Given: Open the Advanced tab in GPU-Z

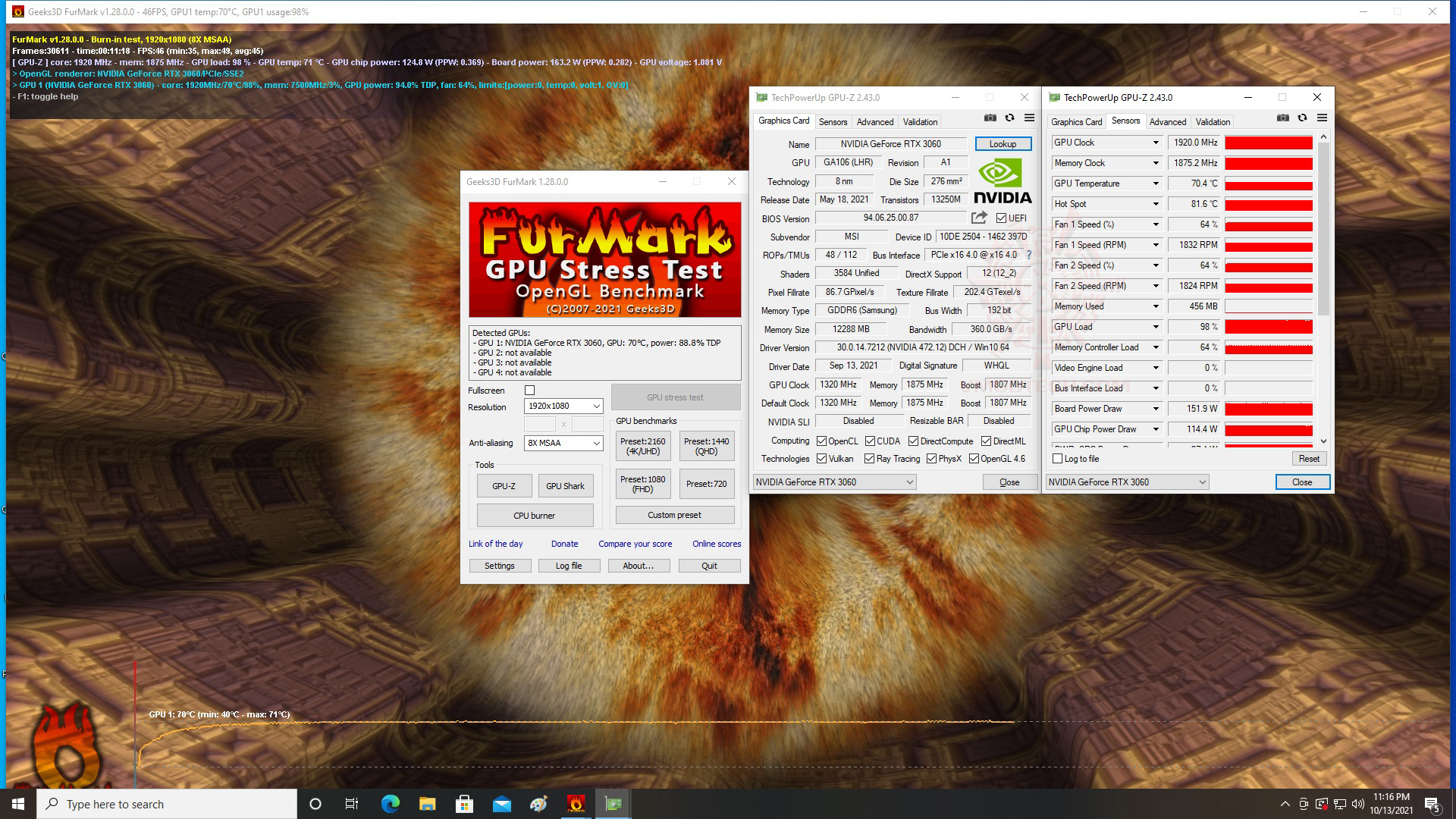Looking at the screenshot, I should pos(875,121).
